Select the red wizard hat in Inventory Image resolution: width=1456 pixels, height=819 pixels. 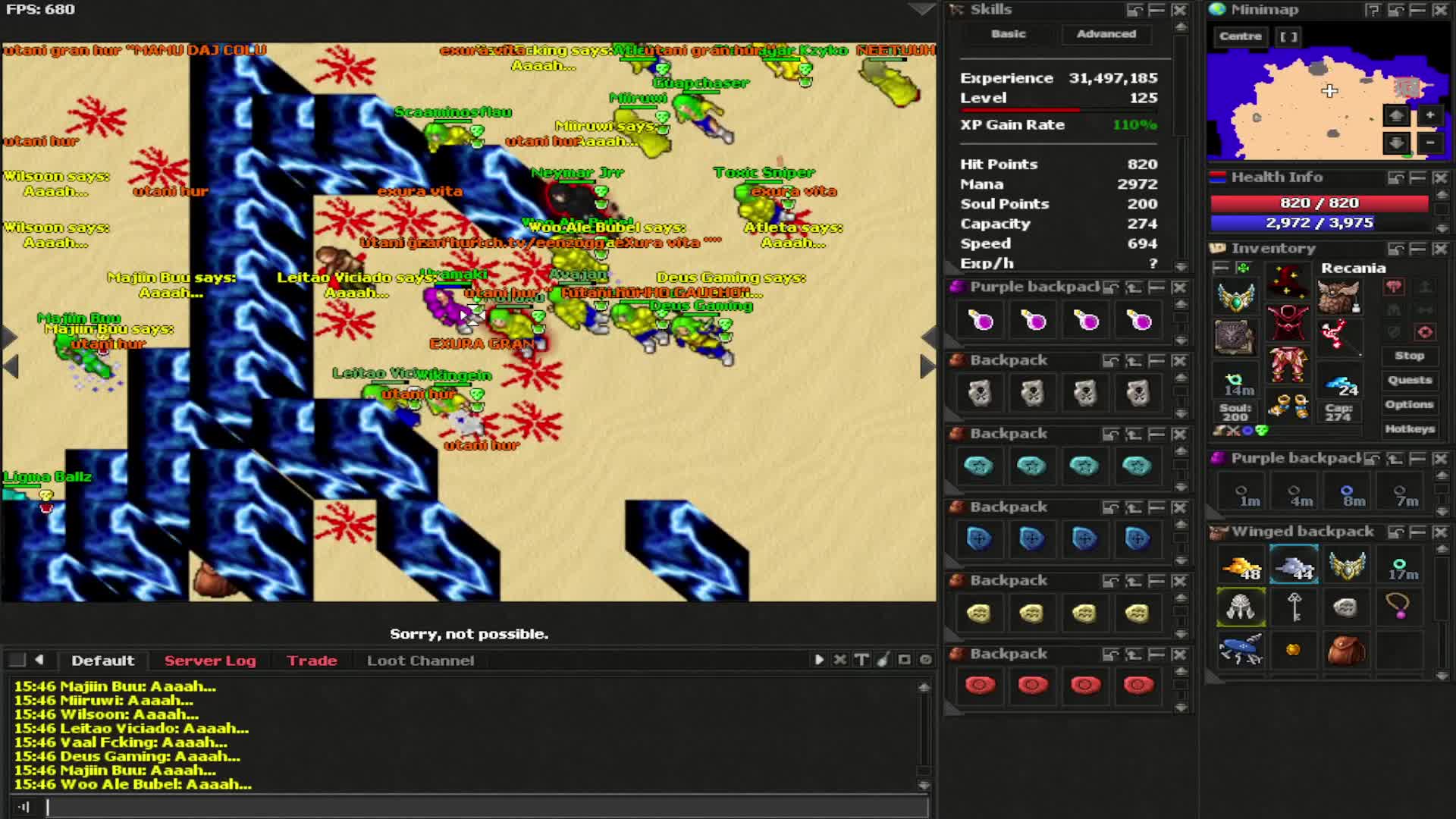[1288, 281]
